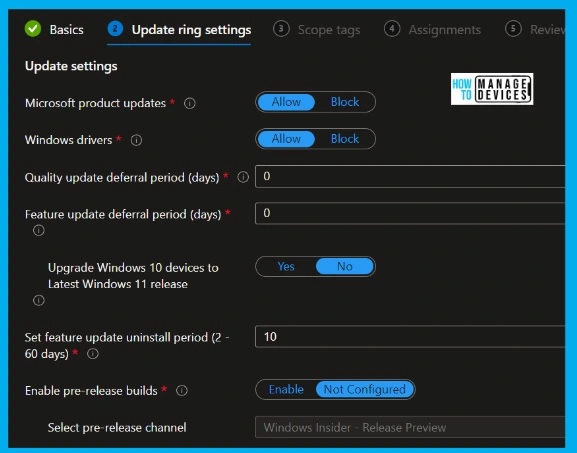577x453 pixels.
Task: Open info tooltip for Windows drivers
Action: coord(136,140)
